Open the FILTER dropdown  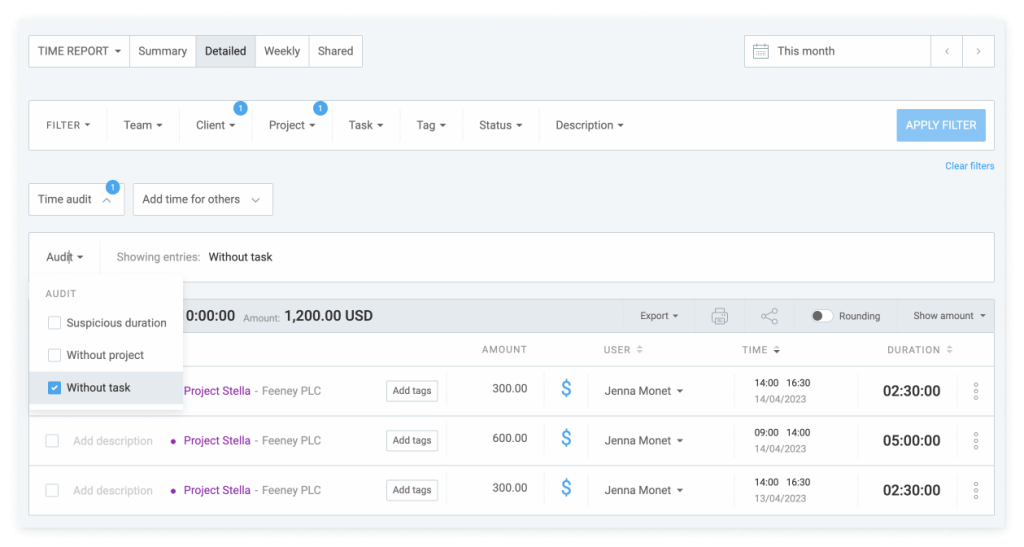point(68,125)
